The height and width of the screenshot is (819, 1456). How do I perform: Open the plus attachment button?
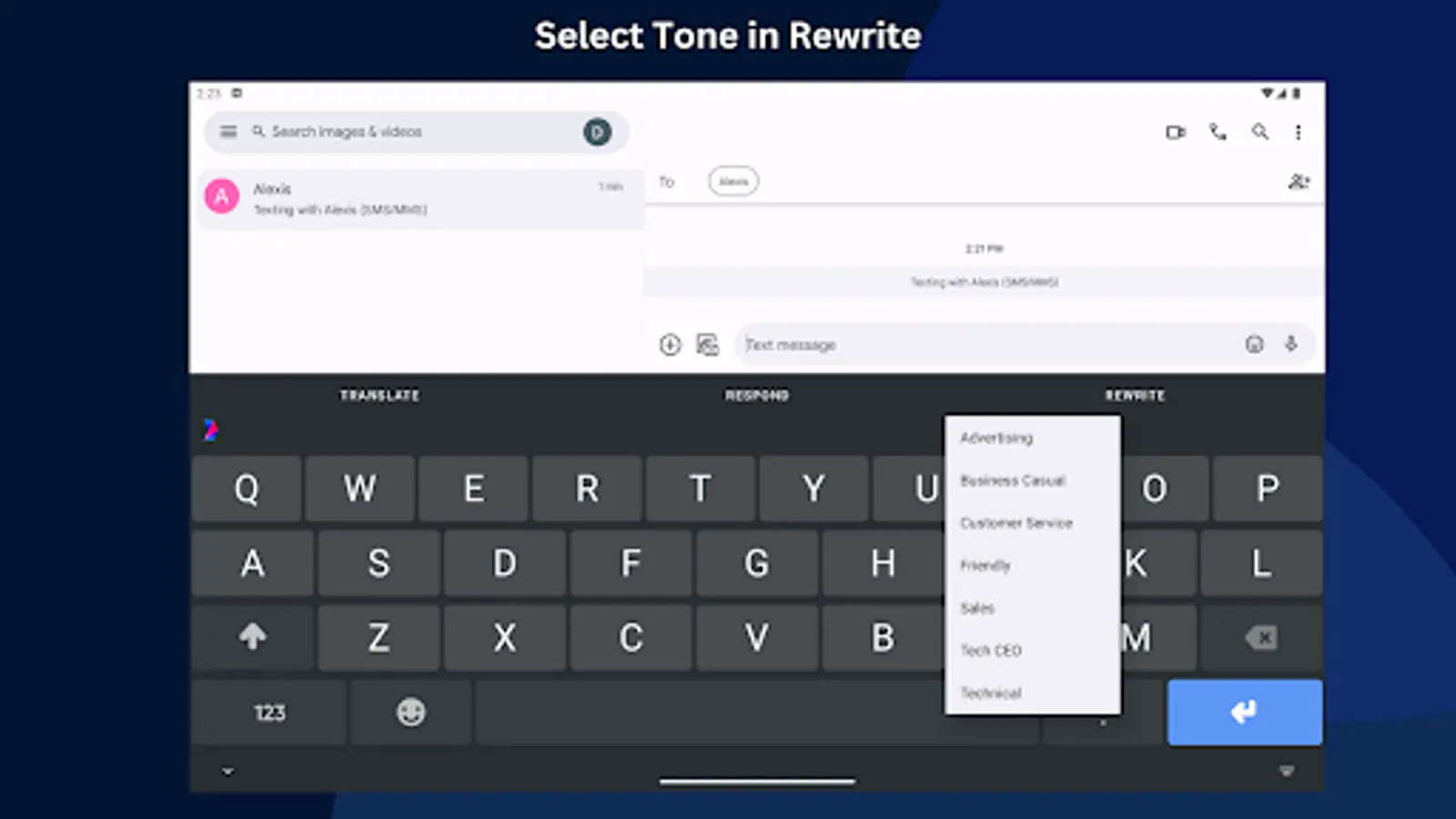click(670, 345)
